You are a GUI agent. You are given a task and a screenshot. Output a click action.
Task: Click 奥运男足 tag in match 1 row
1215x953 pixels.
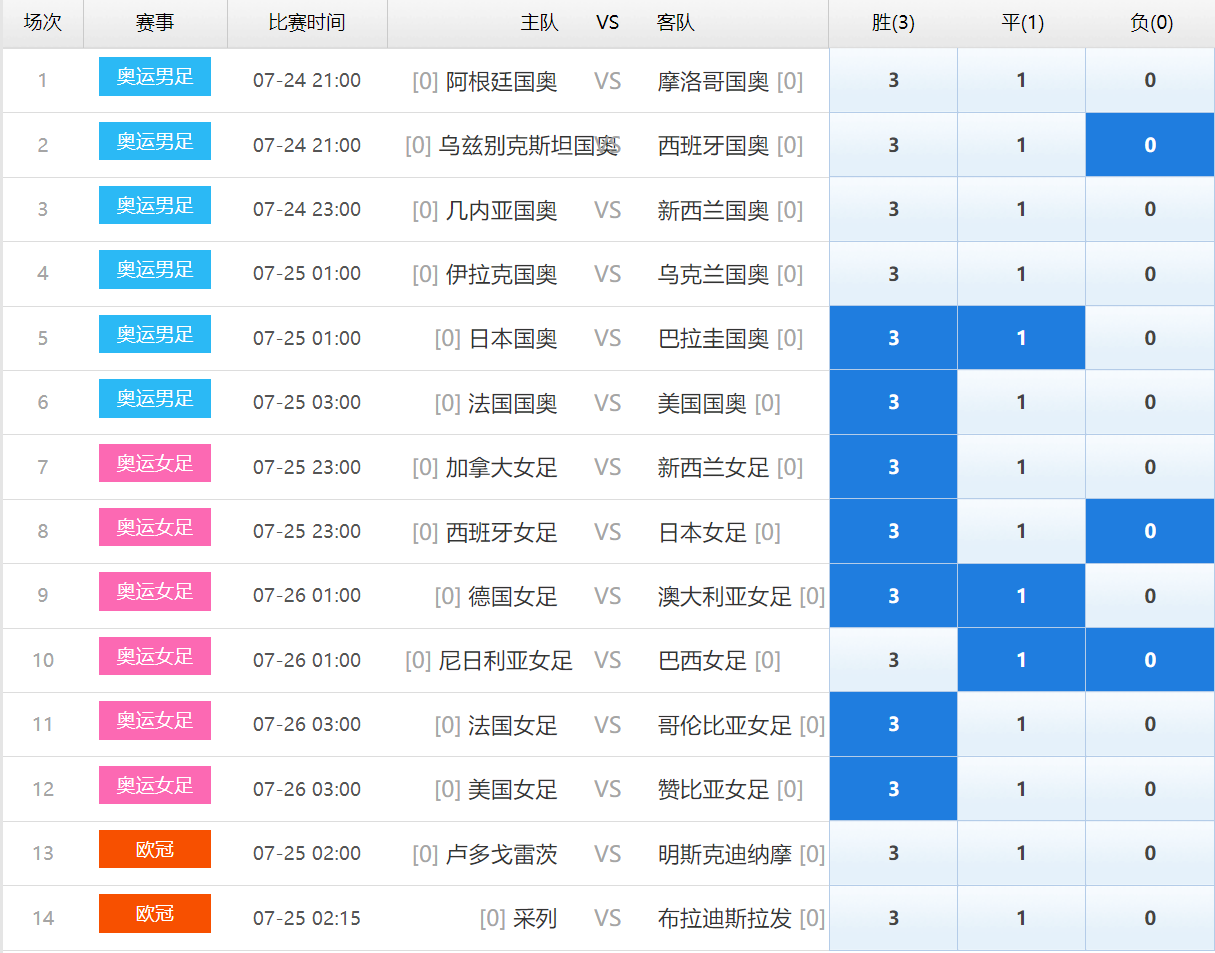tap(155, 77)
